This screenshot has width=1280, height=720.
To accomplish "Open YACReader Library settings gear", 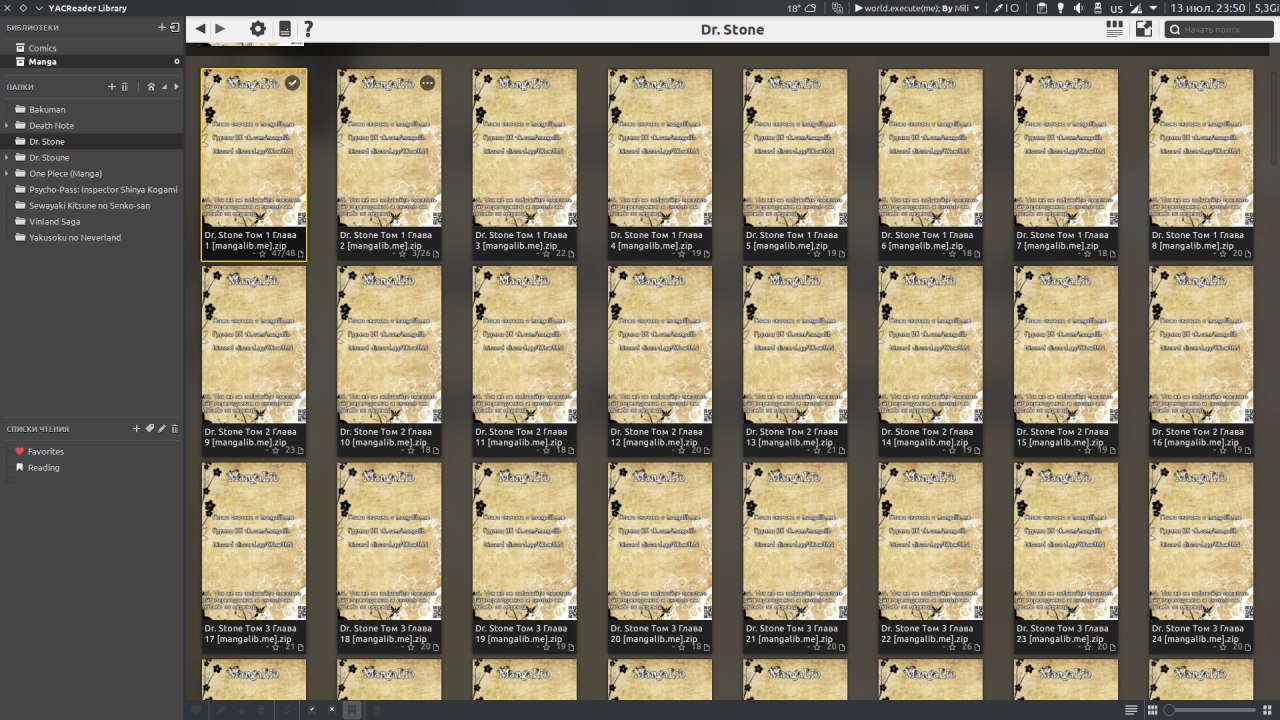I will click(258, 29).
